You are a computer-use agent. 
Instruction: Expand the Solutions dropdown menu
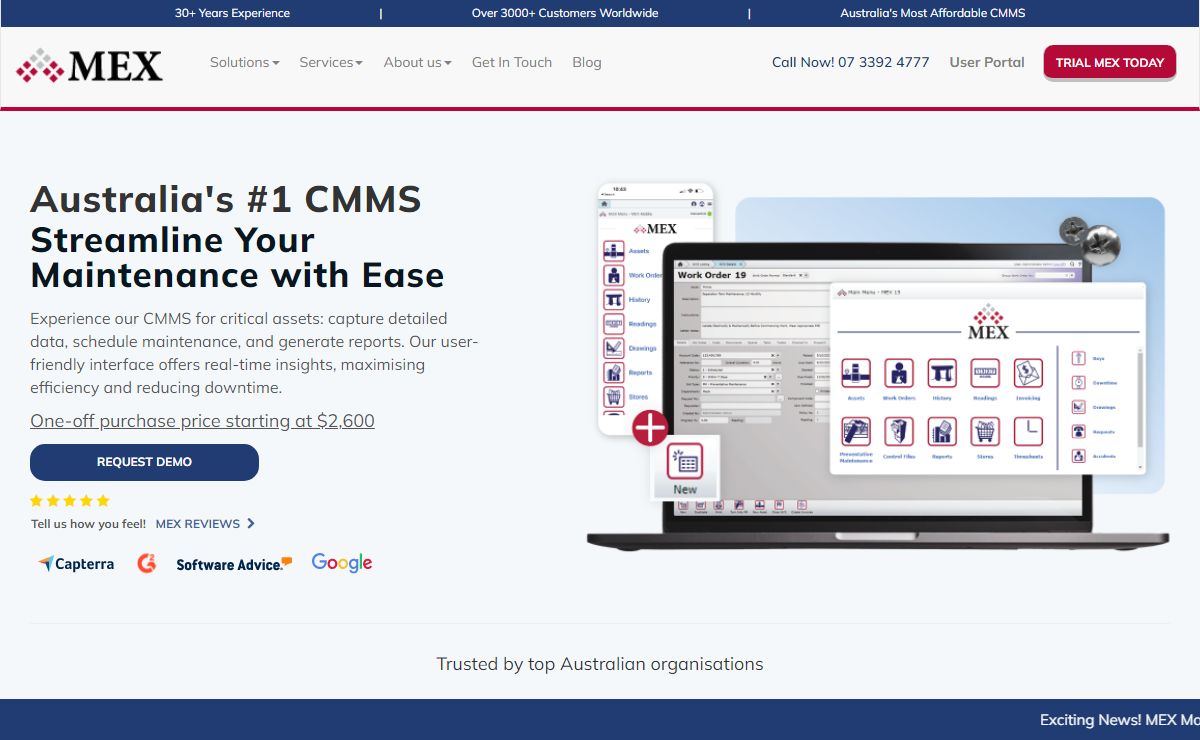pos(244,62)
